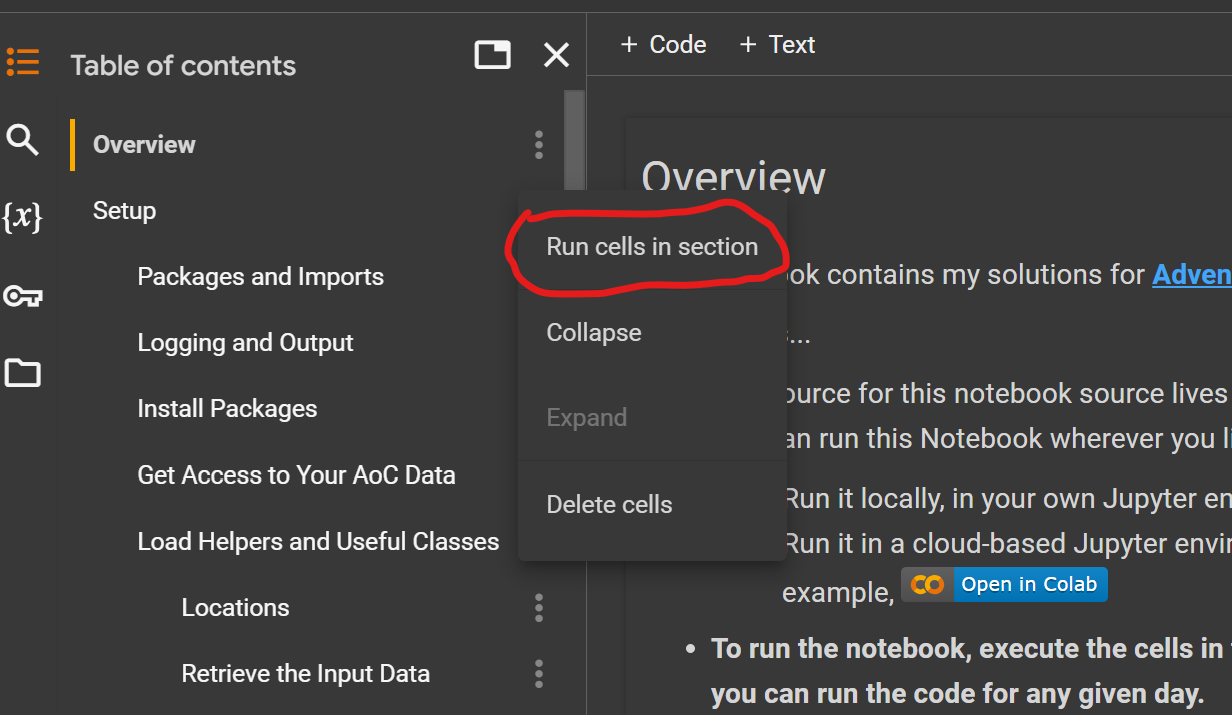Go to Packages and Imports section
Image resolution: width=1232 pixels, height=715 pixels.
coord(260,277)
